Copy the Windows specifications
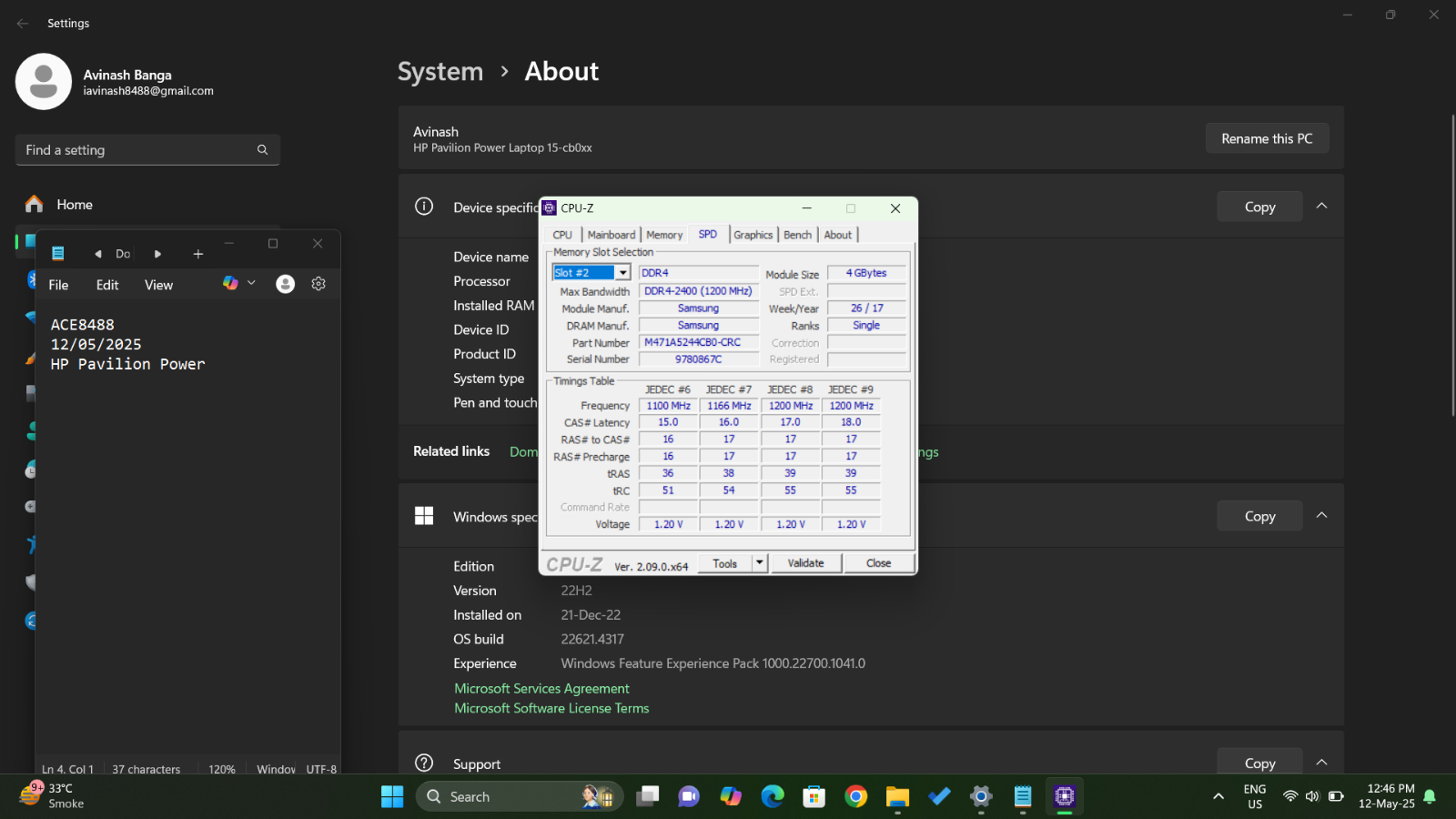This screenshot has width=1456, height=819. 1259,516
